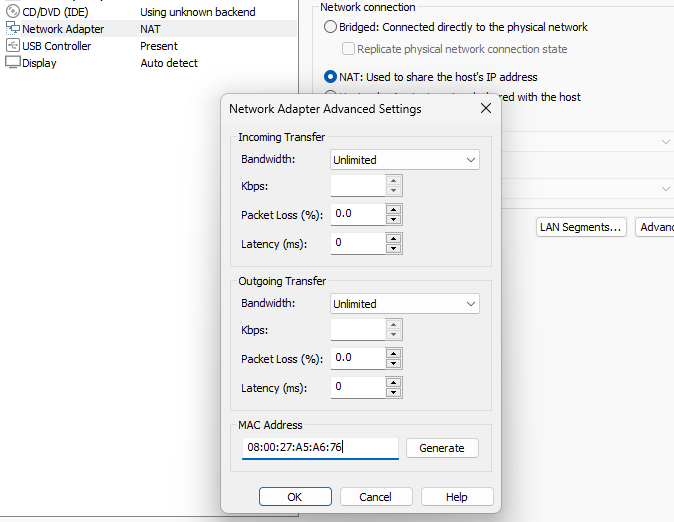Enable Replicate physical network connection state
The height and width of the screenshot is (522, 674).
[x=348, y=49]
